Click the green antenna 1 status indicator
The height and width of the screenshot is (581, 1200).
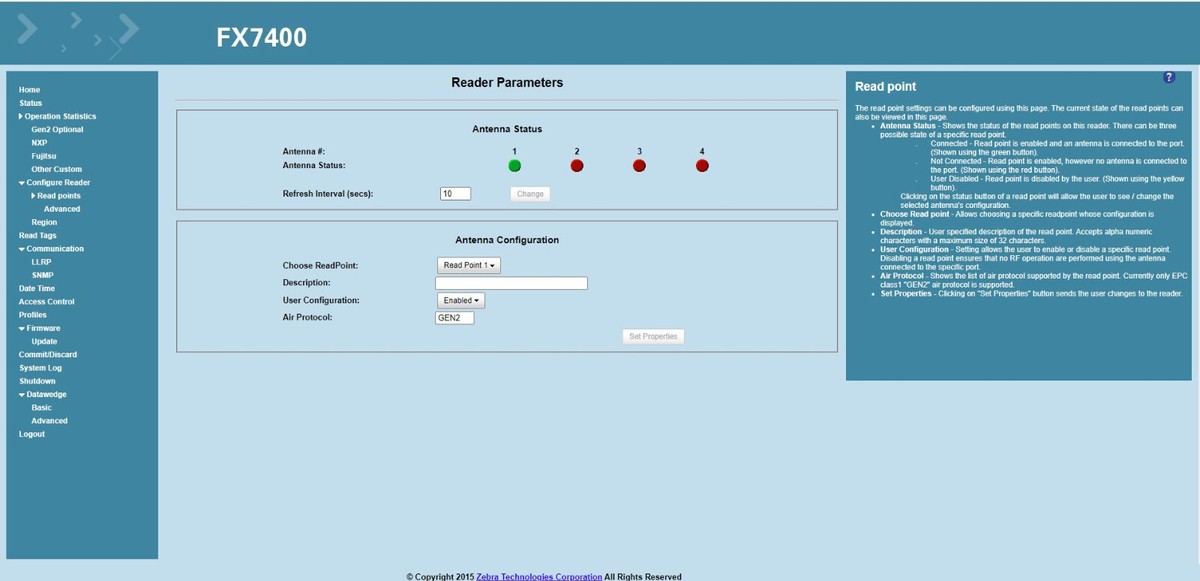tap(514, 166)
